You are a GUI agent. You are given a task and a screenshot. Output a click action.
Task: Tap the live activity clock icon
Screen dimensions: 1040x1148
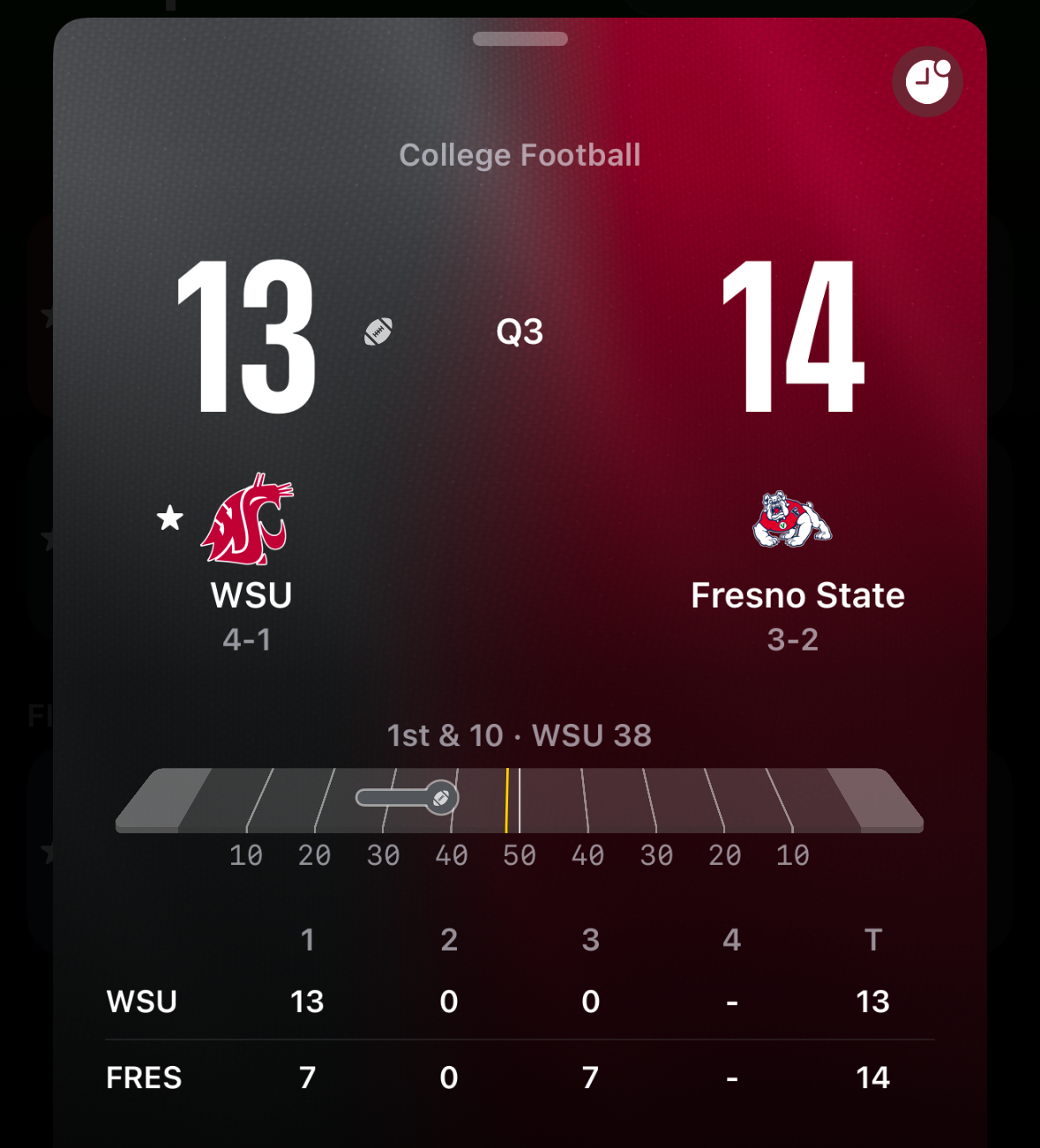[927, 82]
